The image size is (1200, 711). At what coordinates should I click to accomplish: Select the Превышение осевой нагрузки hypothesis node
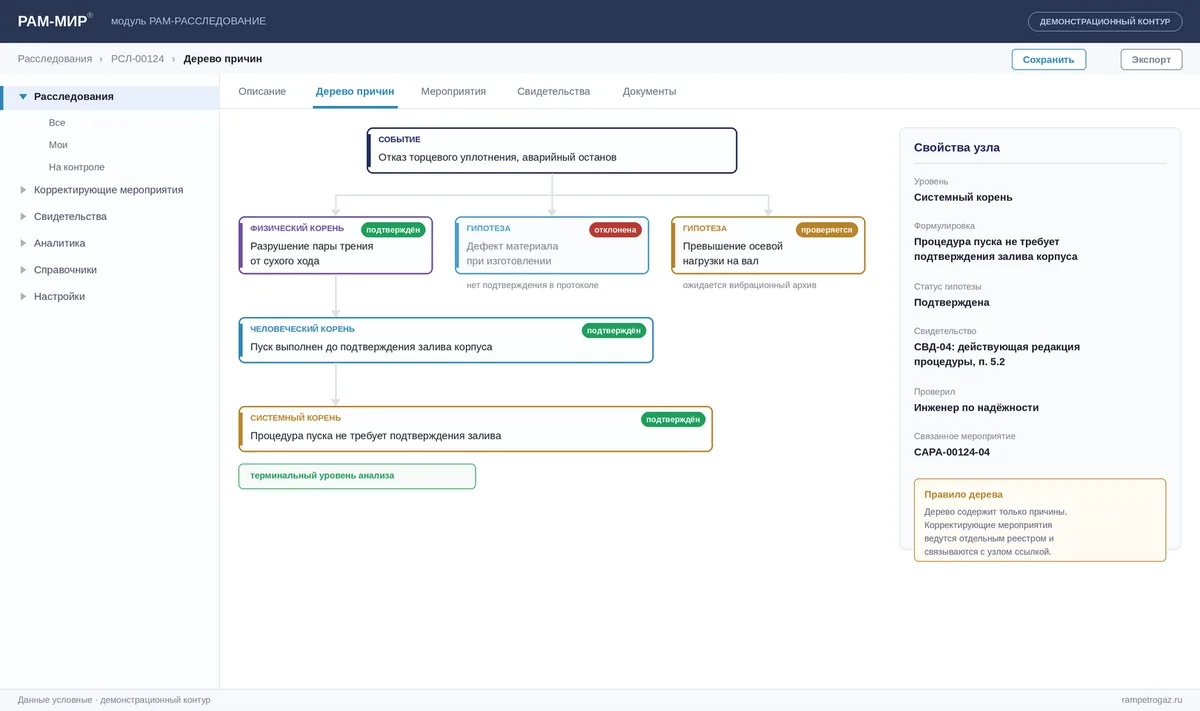coord(768,245)
